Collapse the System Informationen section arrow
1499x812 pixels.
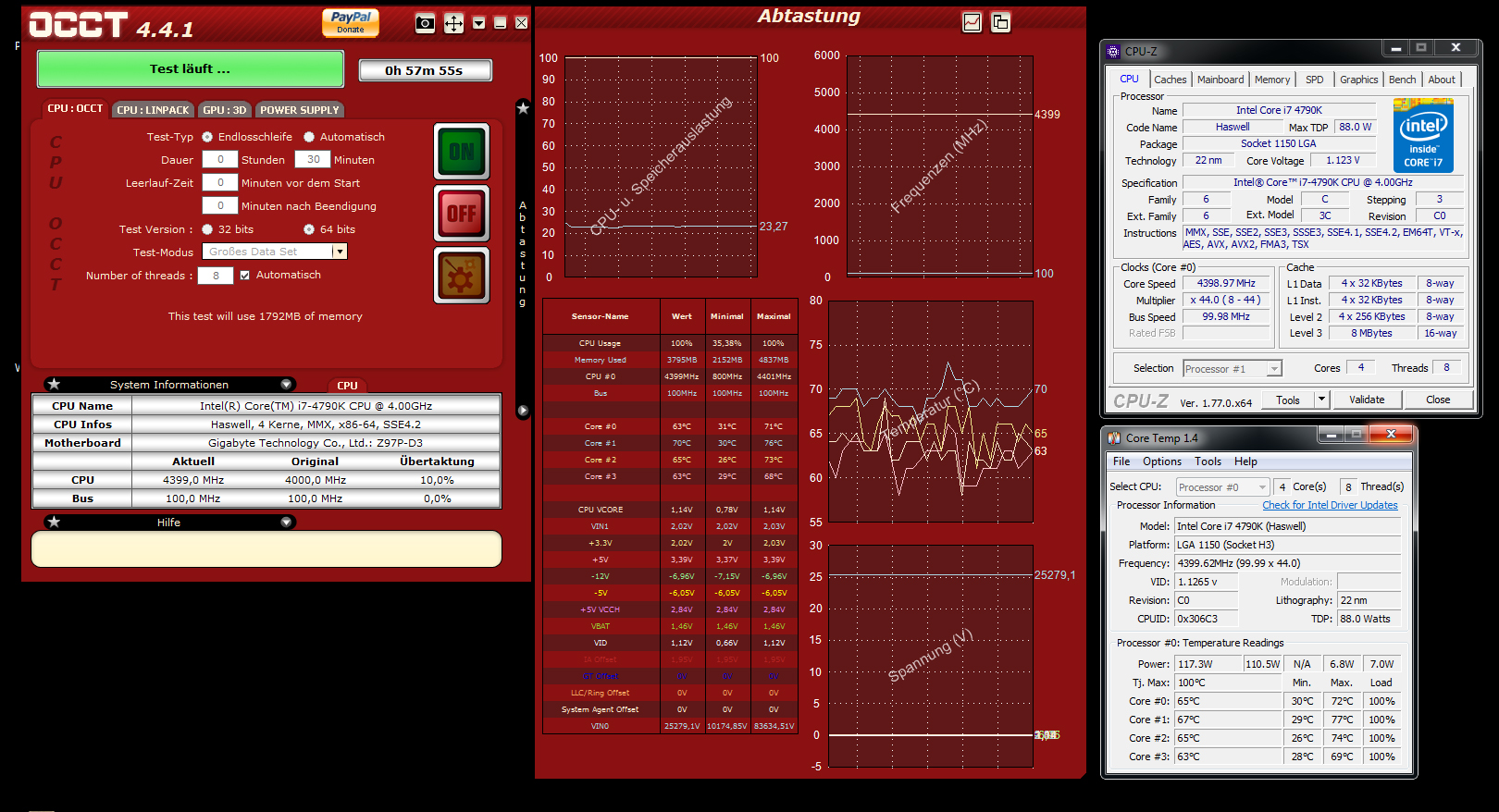click(x=286, y=384)
